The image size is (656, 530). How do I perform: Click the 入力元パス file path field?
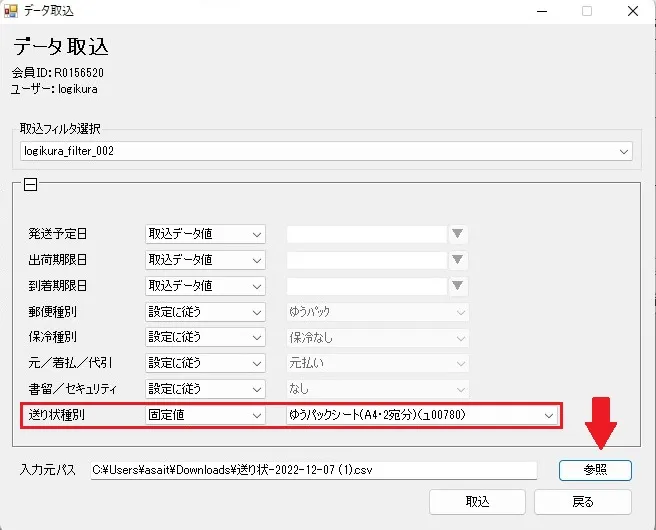[314, 470]
